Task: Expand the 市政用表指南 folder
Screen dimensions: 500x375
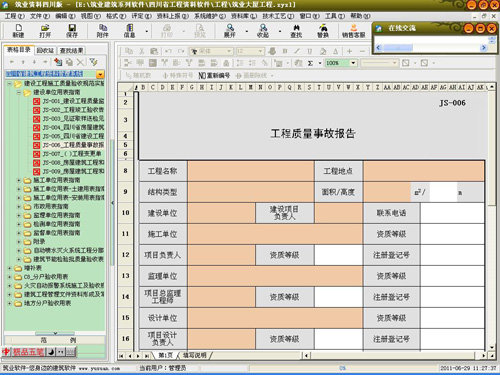Action: [x=19, y=207]
